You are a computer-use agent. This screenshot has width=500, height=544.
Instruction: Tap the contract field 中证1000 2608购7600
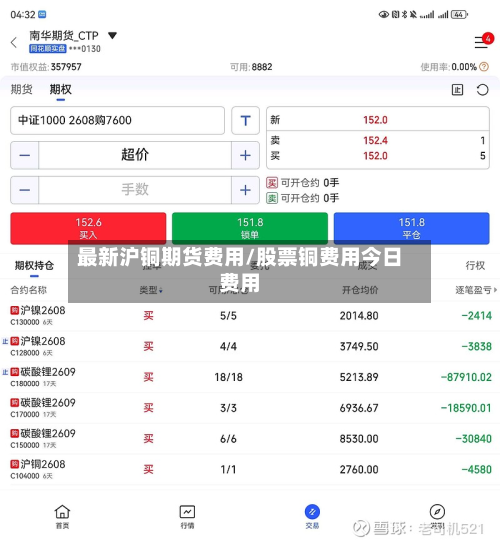click(x=117, y=120)
